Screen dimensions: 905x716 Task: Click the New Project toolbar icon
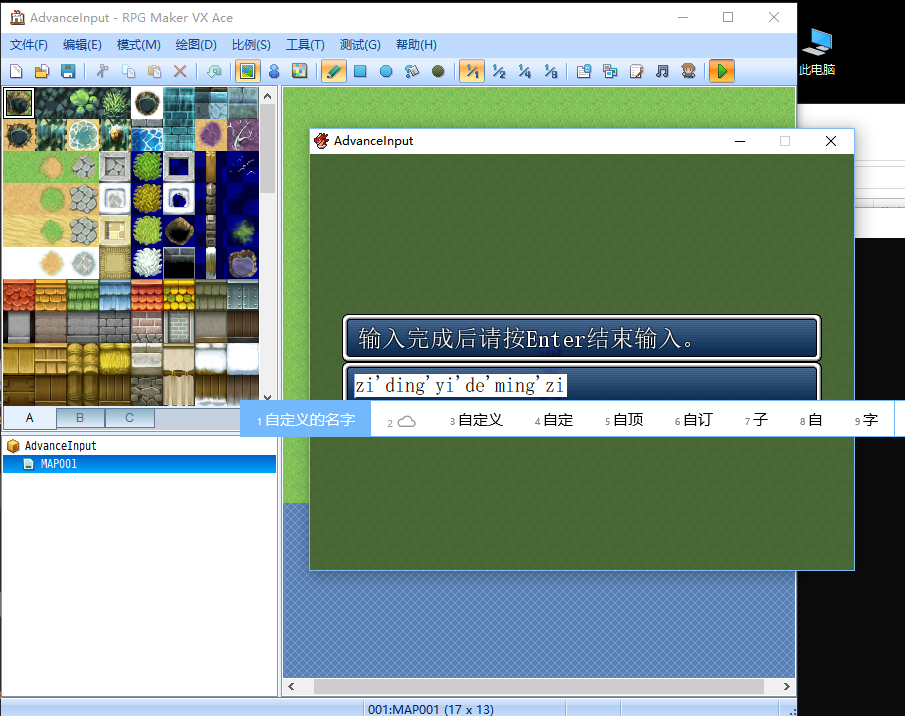pyautogui.click(x=16, y=71)
